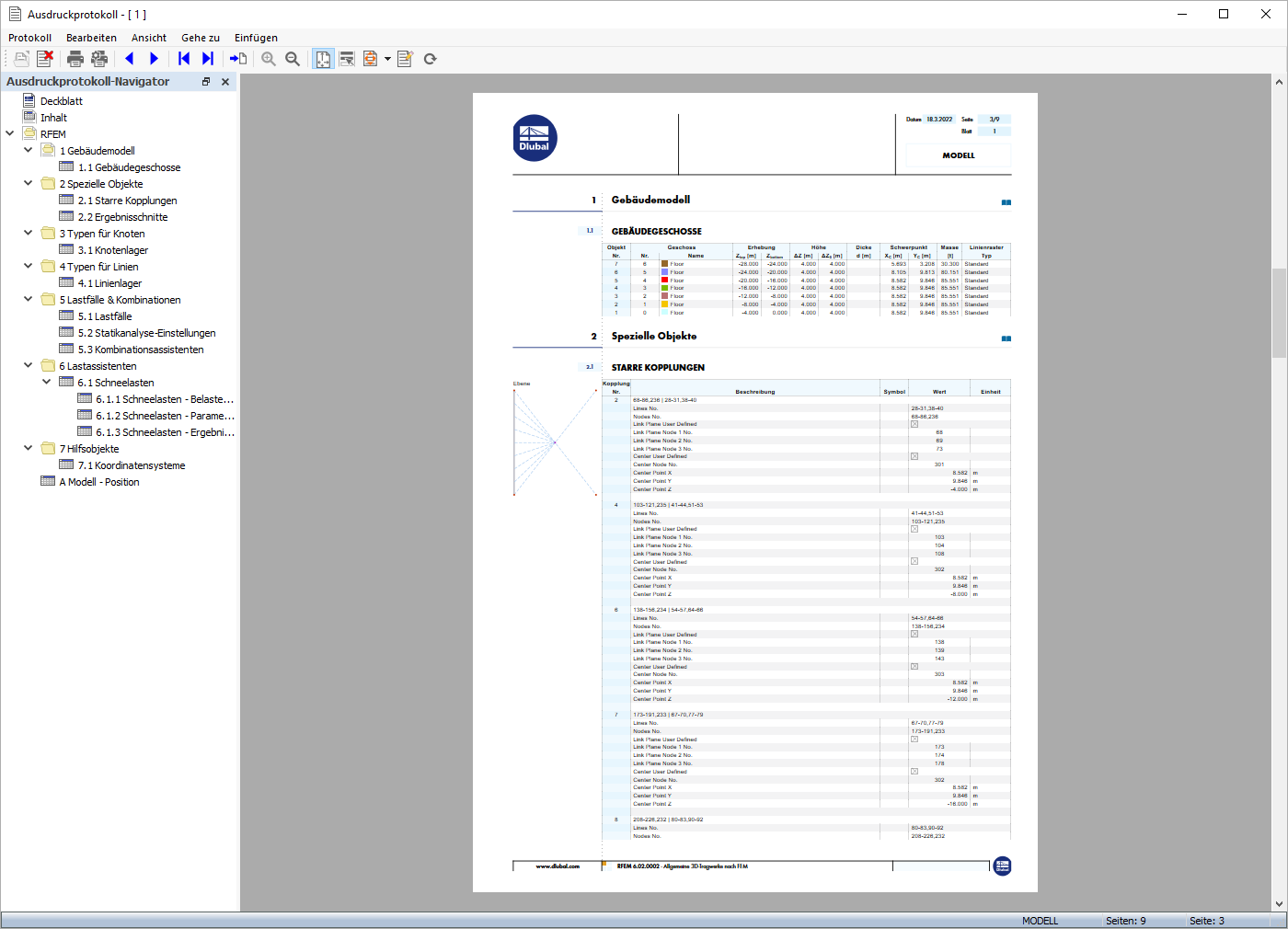This screenshot has width=1288, height=929.
Task: Go to the first page via toolbar icon
Action: click(x=183, y=58)
